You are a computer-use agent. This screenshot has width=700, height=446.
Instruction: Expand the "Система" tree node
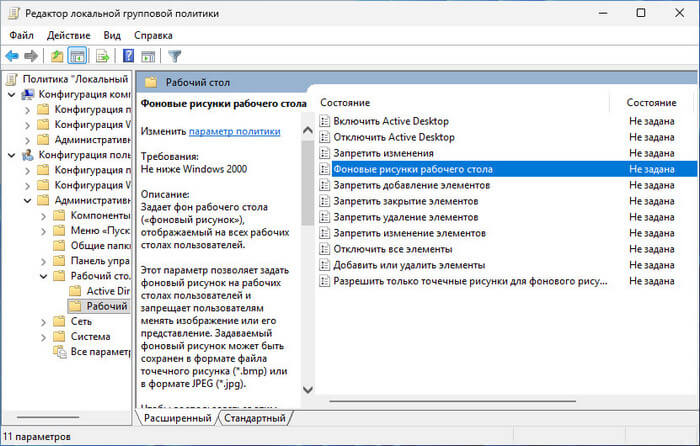click(x=43, y=337)
